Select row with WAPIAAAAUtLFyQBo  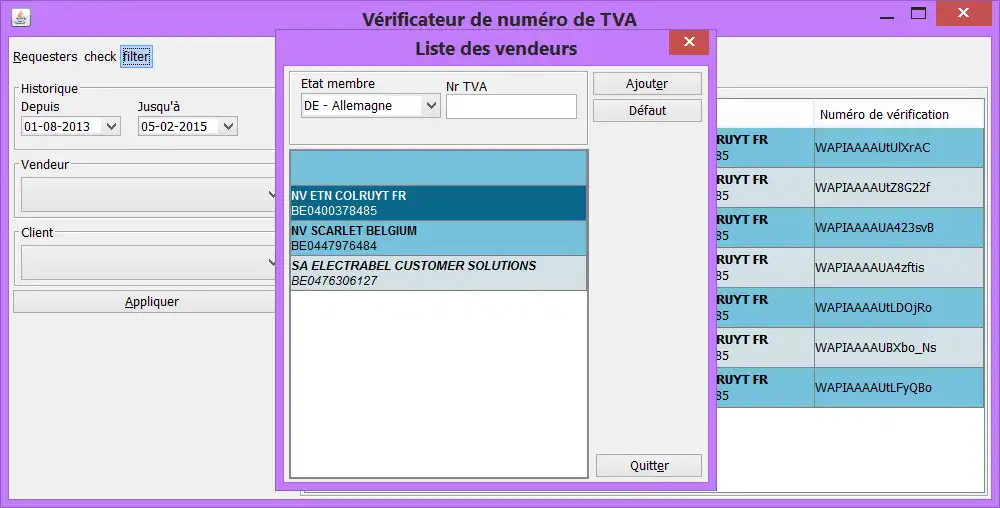(x=850, y=388)
